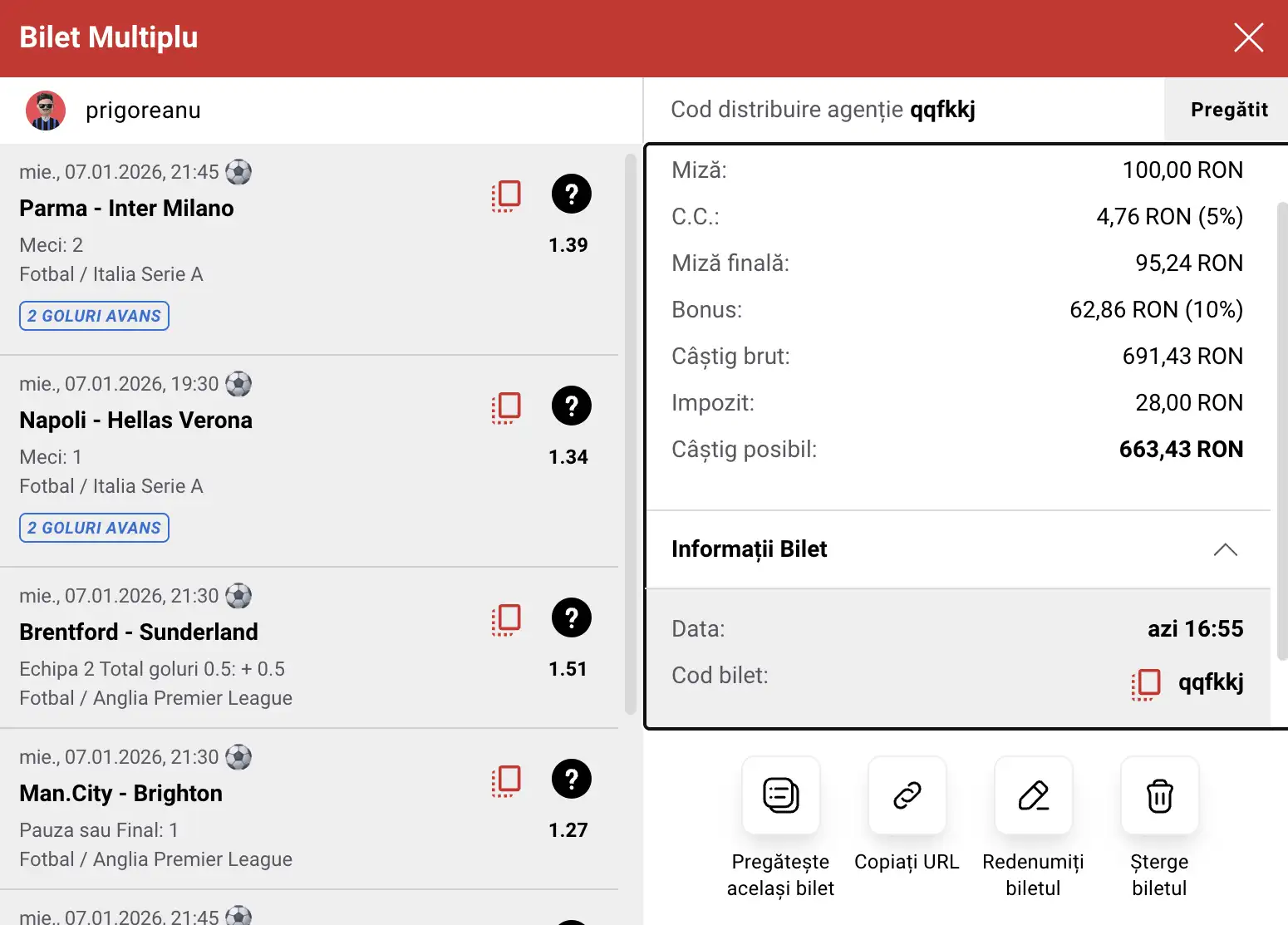Delete ticket using Șterge biletul
This screenshot has height=925, width=1288.
tap(1159, 795)
